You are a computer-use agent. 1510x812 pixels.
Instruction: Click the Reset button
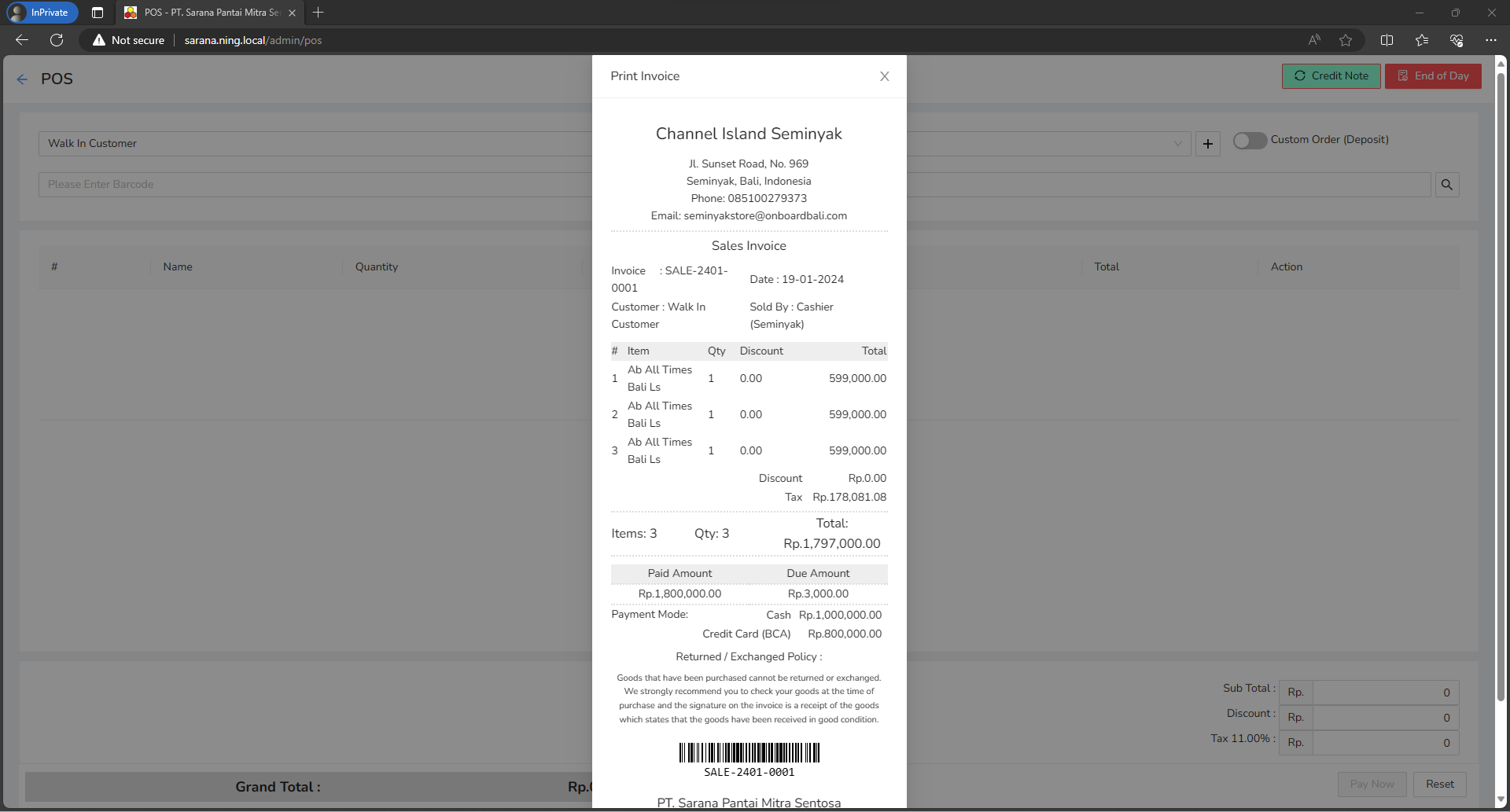(1439, 784)
